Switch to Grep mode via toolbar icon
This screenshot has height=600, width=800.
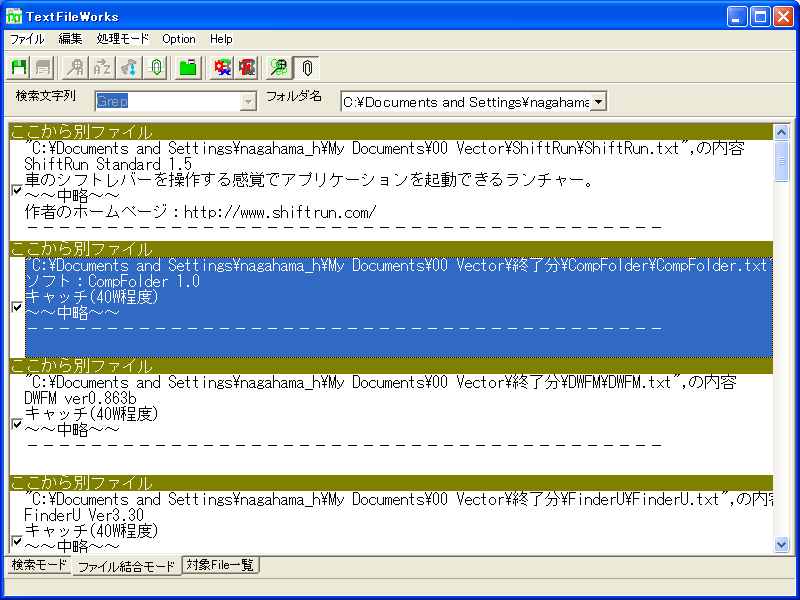[x=280, y=68]
